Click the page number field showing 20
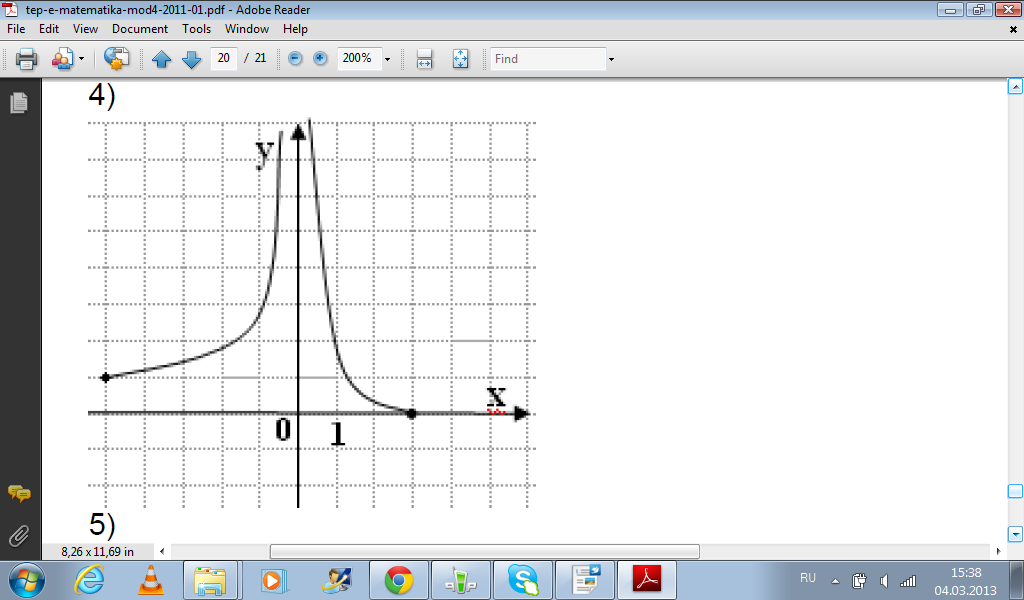This screenshot has height=600, width=1024. pyautogui.click(x=223, y=59)
